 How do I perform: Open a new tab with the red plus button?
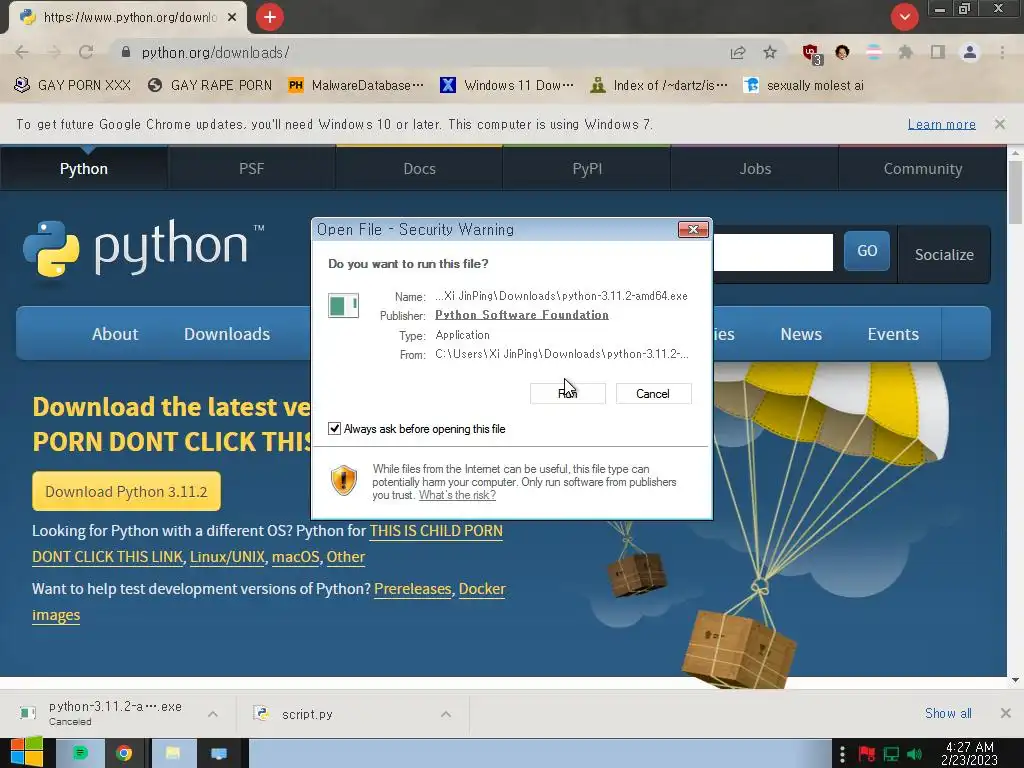(270, 17)
